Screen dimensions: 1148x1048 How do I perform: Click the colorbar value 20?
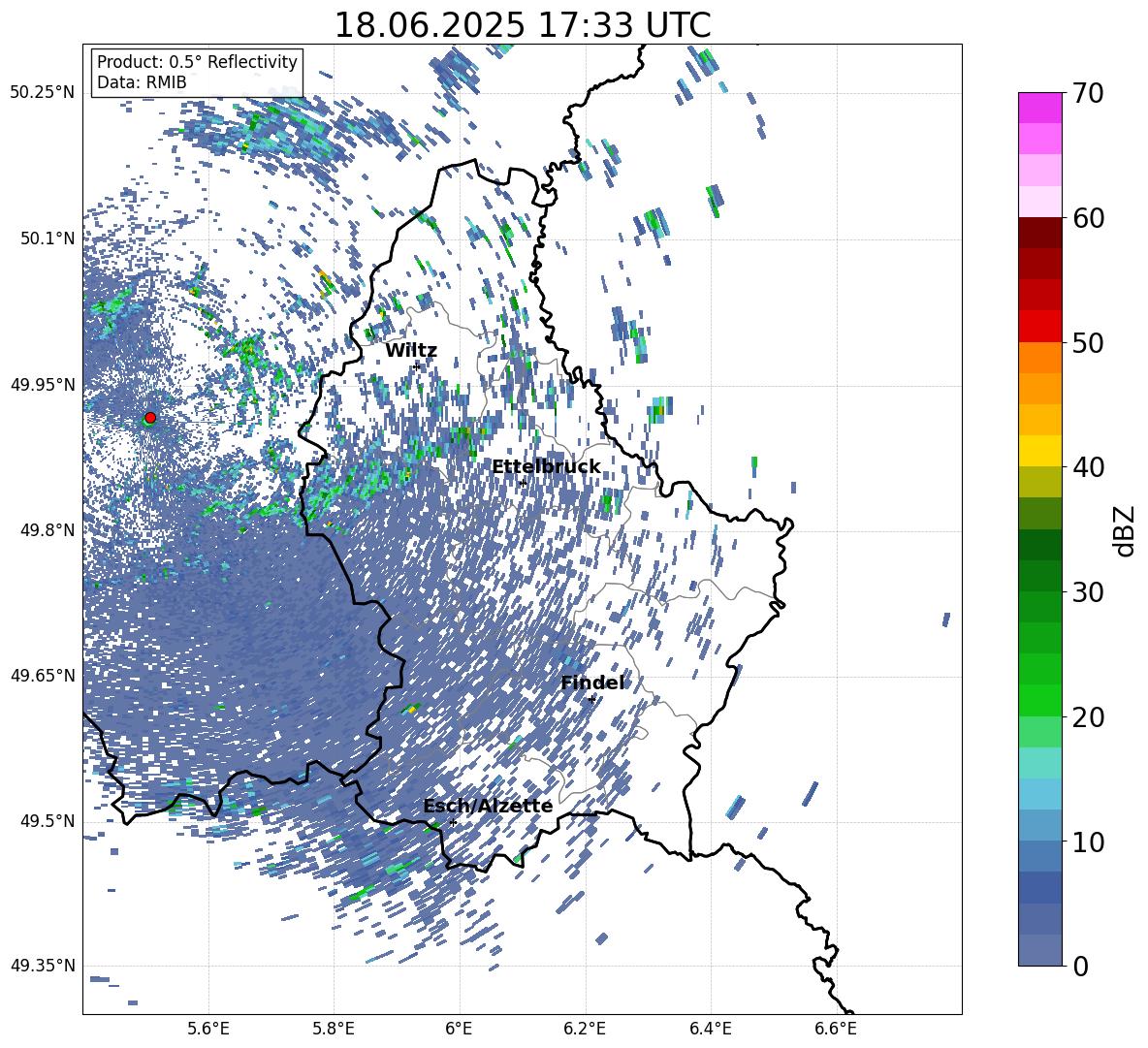[1088, 716]
